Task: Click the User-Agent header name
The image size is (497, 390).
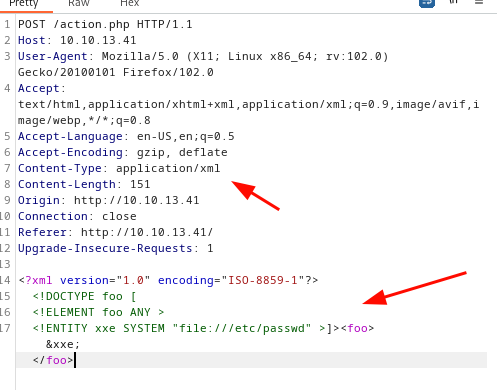Action: [x=53, y=56]
